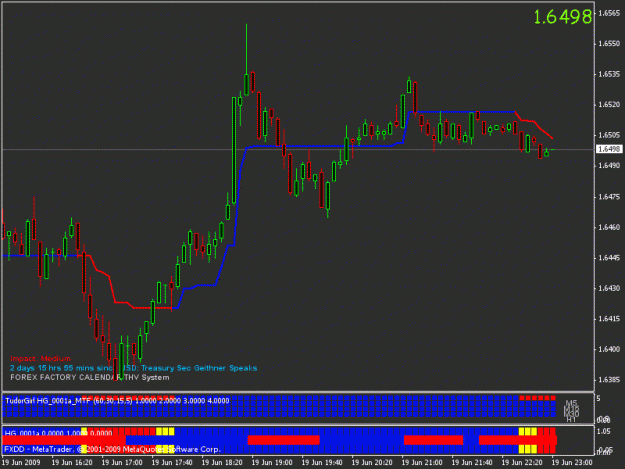Select the 1.6460 price axis label
This screenshot has height=469, width=625.
point(609,227)
